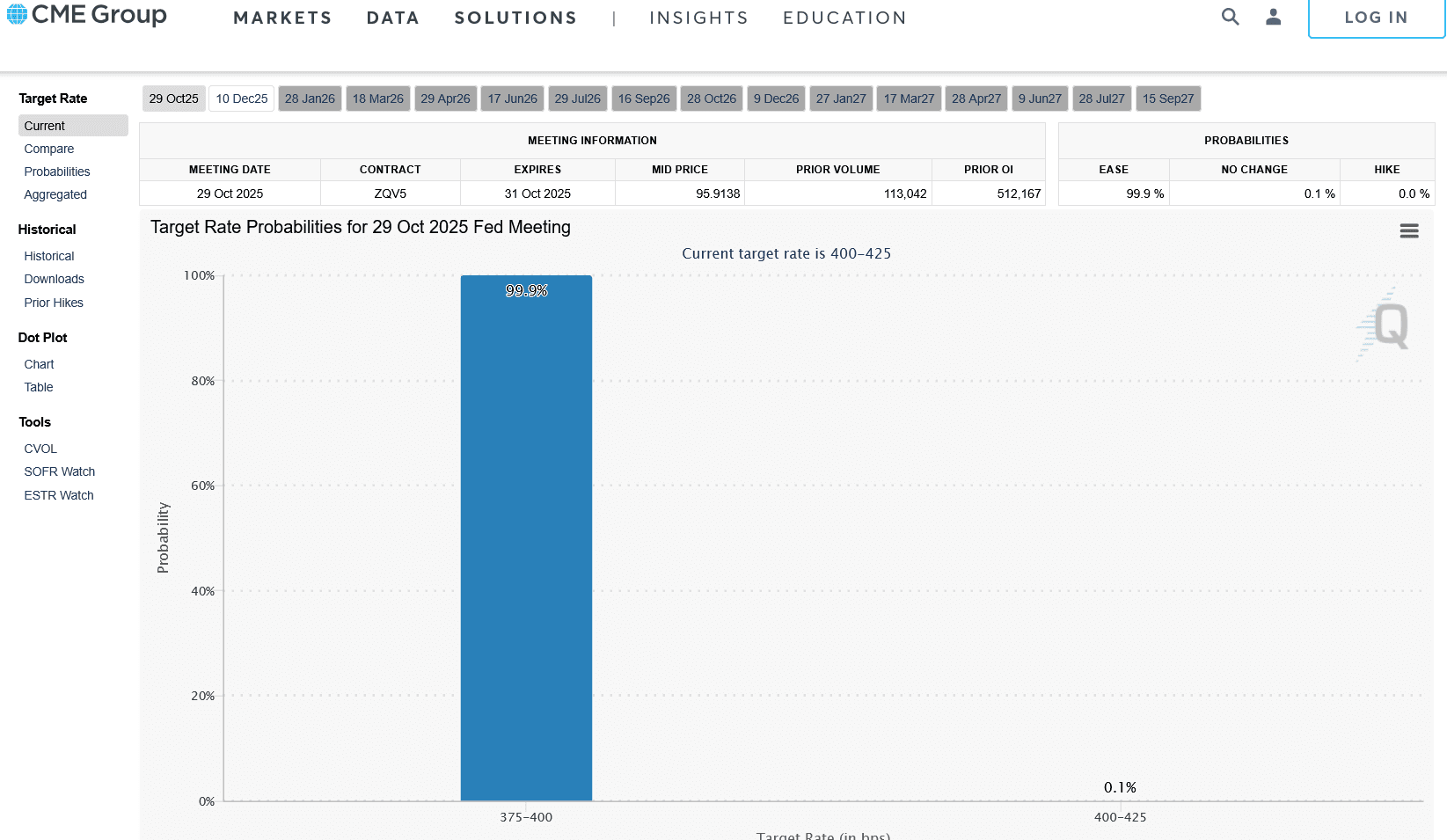This screenshot has height=840, width=1447.
Task: Choose the 15 Sep27 meeting tab
Action: coord(1168,99)
